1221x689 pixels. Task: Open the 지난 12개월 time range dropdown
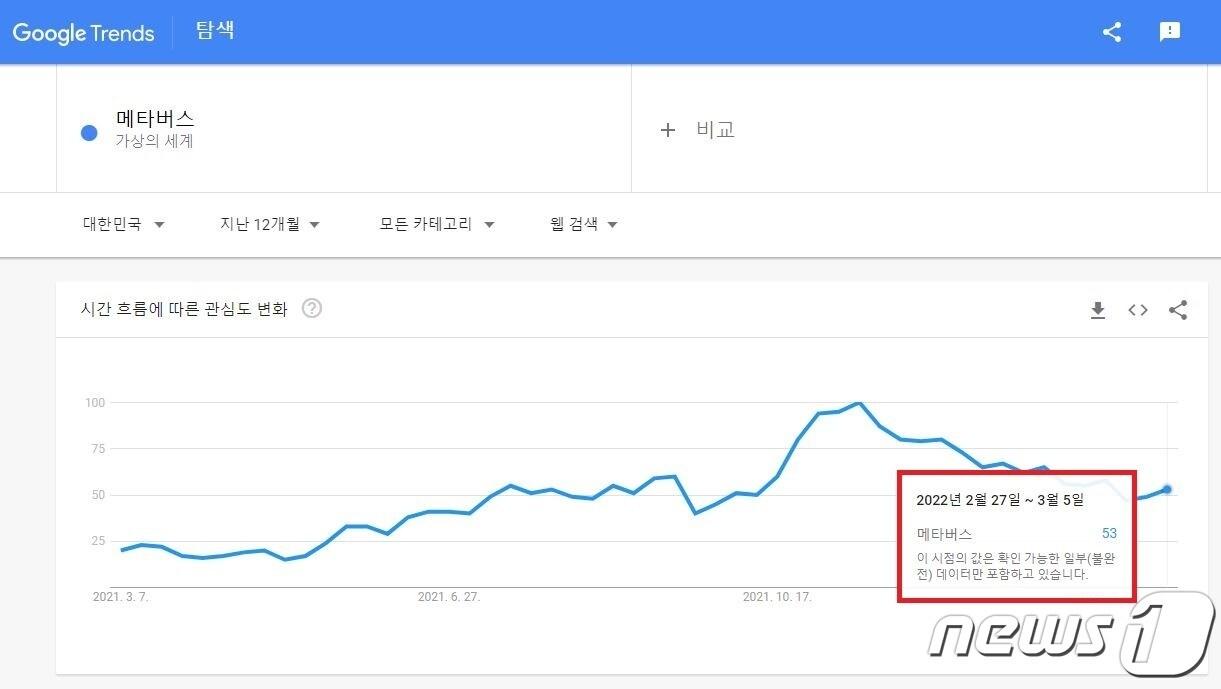click(x=268, y=224)
